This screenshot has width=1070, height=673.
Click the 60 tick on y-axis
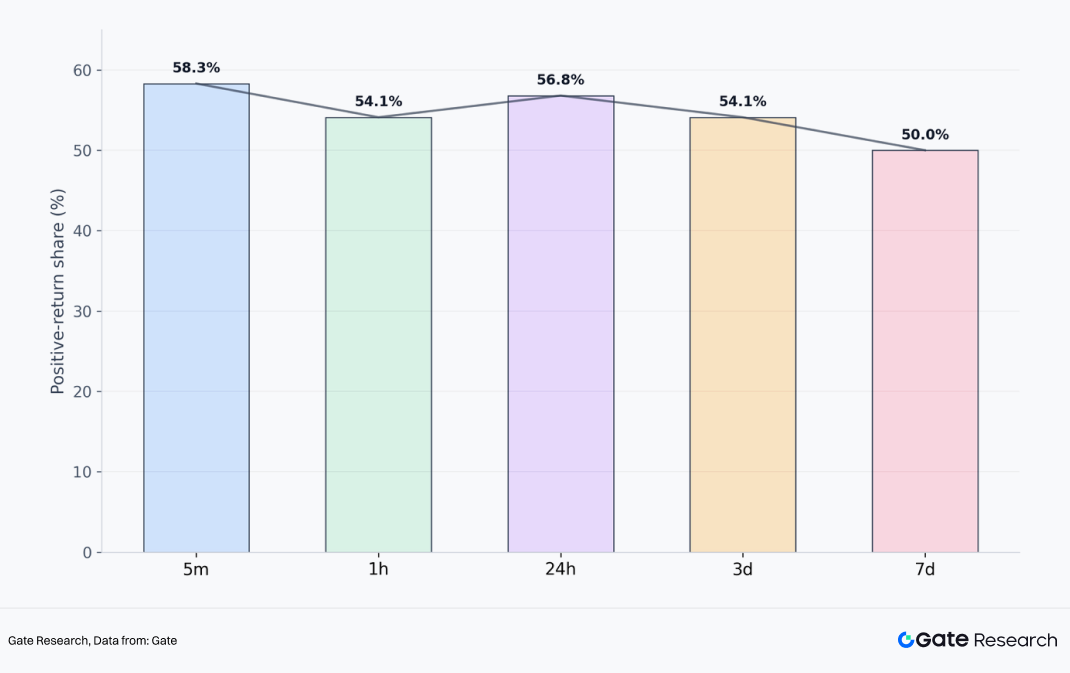pyautogui.click(x=81, y=70)
